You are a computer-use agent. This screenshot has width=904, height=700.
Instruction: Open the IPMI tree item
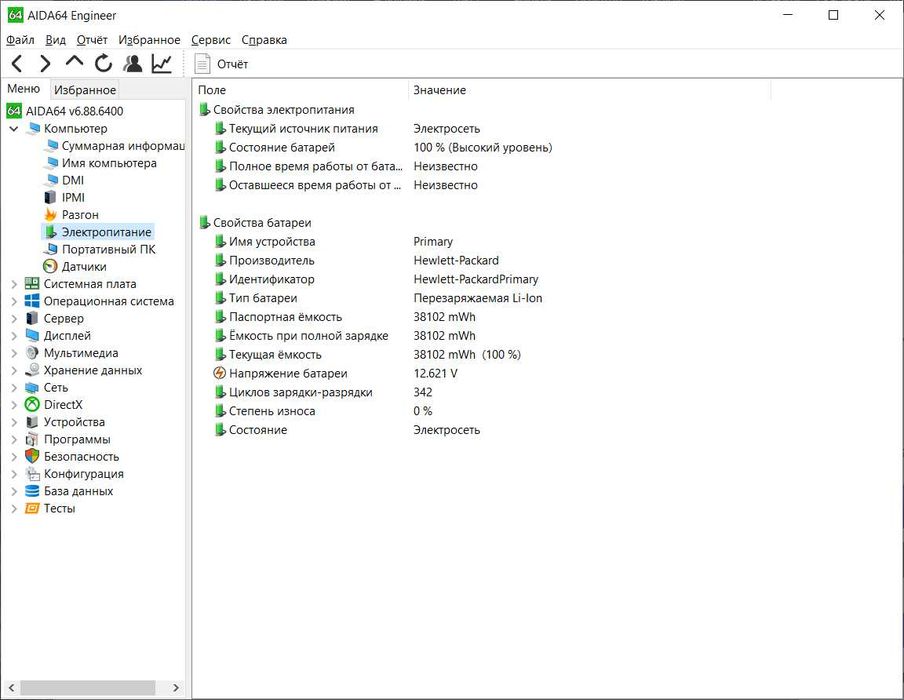pyautogui.click(x=73, y=197)
